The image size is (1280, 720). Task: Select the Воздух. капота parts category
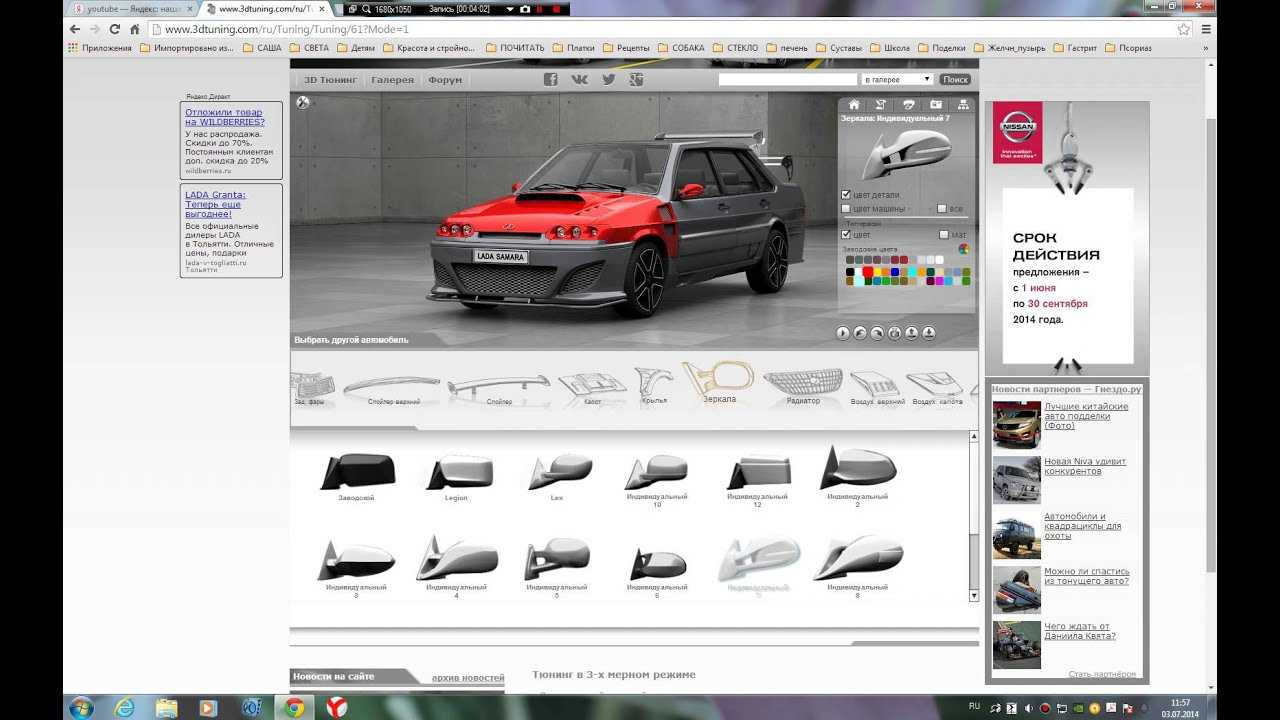click(x=936, y=388)
